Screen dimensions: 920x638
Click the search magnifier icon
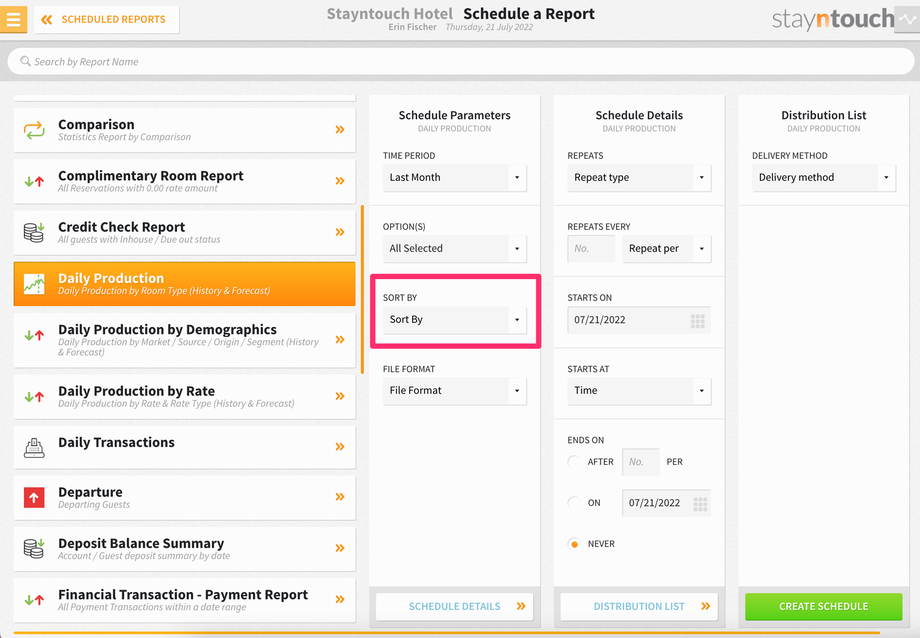click(x=25, y=61)
